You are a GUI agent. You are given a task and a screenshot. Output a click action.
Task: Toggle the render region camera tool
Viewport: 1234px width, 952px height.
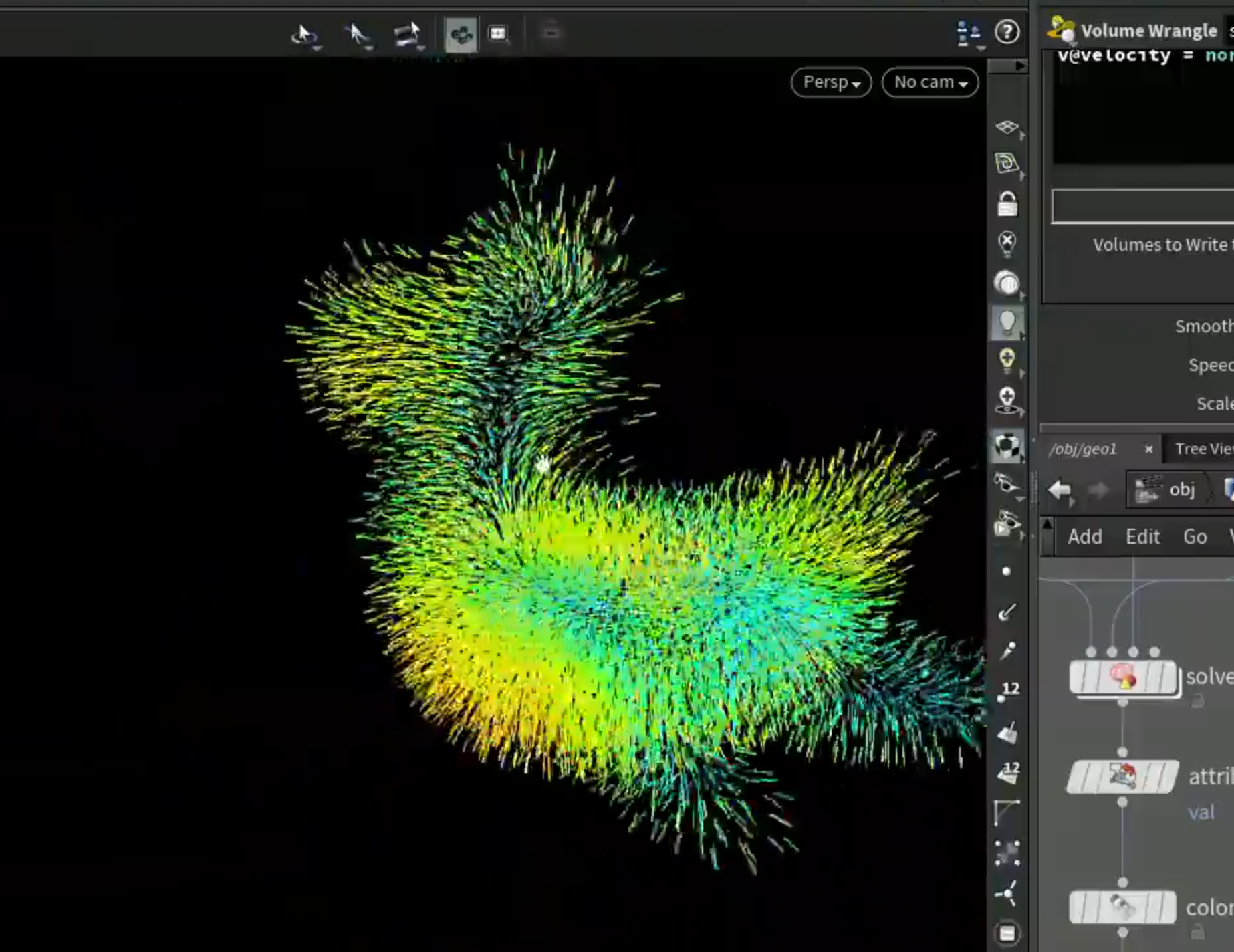point(461,34)
